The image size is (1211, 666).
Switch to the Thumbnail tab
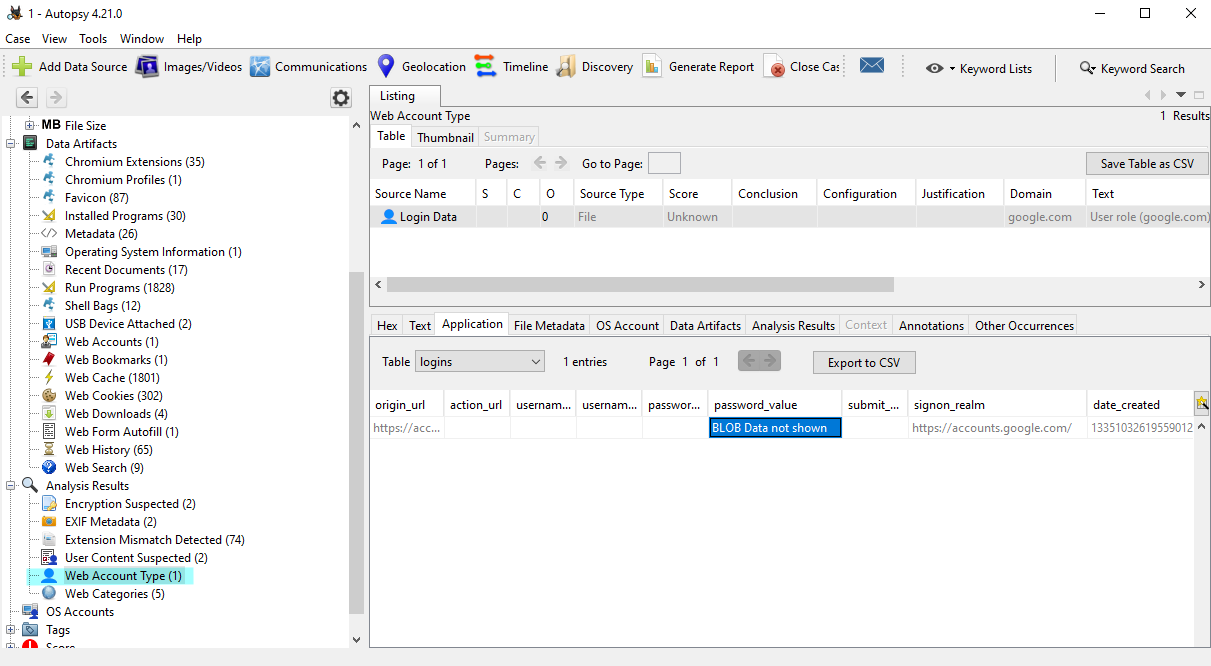[445, 137]
